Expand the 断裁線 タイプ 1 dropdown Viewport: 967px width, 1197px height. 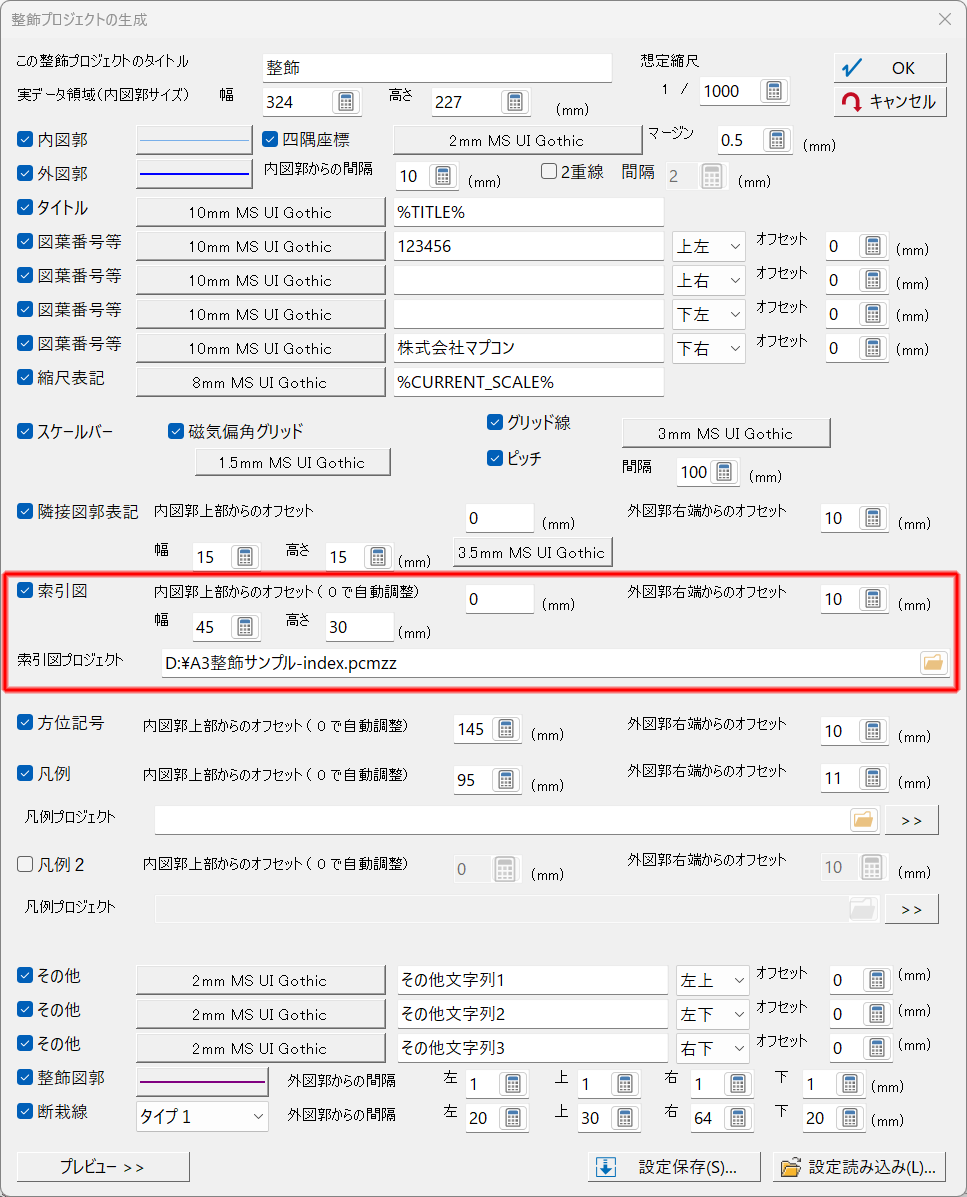click(202, 1117)
